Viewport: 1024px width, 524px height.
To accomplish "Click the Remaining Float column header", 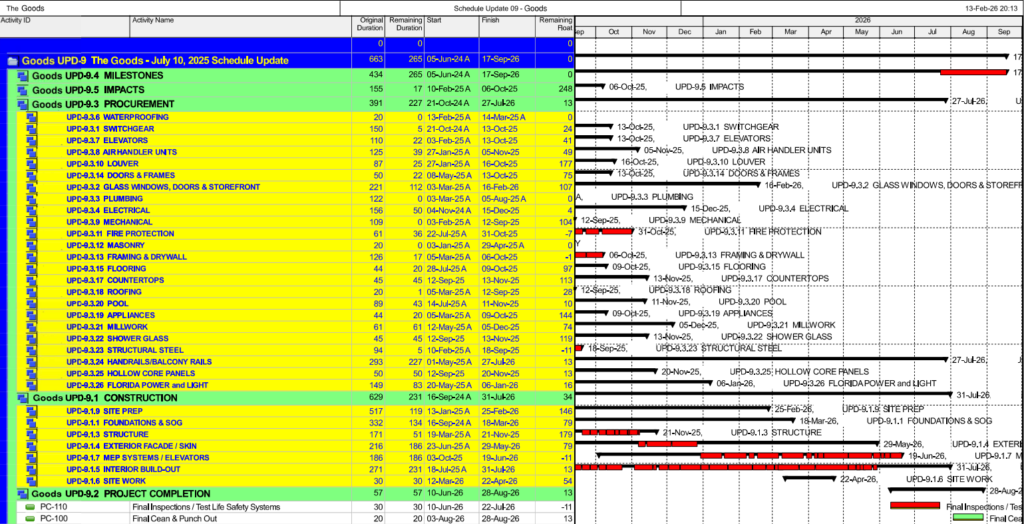I will (555, 24).
